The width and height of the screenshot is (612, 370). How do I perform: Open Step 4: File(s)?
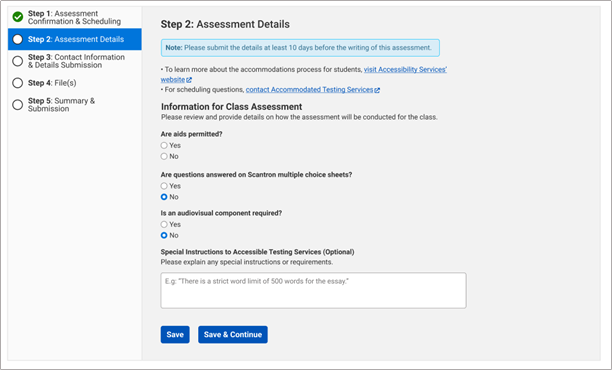tap(75, 83)
